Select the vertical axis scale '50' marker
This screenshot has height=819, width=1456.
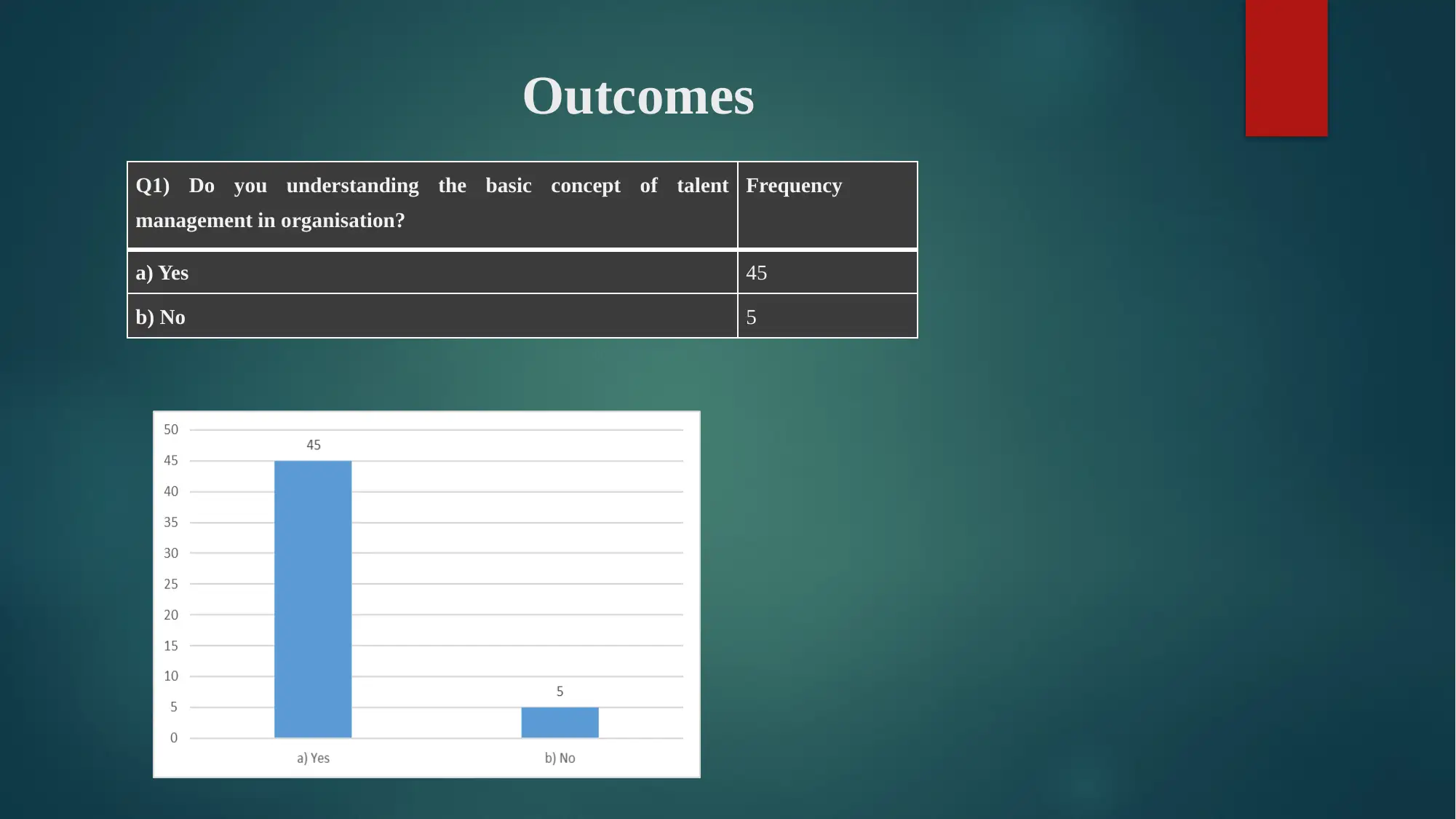pos(169,429)
